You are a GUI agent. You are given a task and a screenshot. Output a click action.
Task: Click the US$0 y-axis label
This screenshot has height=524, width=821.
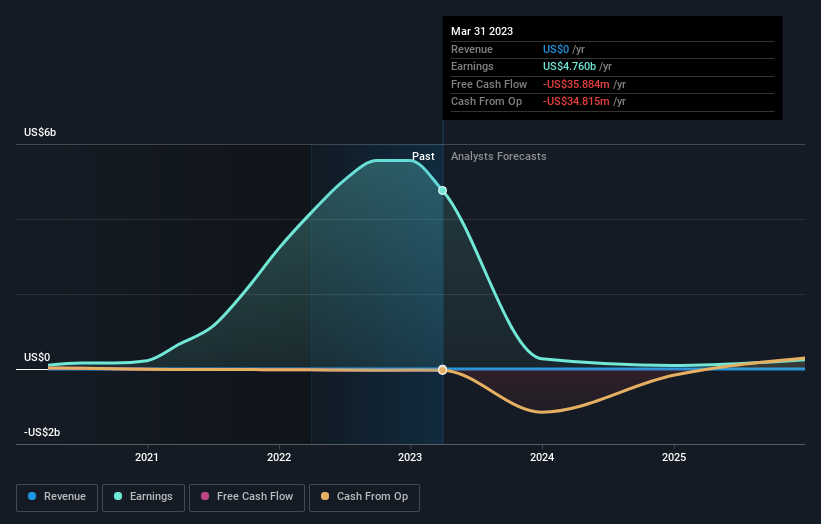(37, 358)
